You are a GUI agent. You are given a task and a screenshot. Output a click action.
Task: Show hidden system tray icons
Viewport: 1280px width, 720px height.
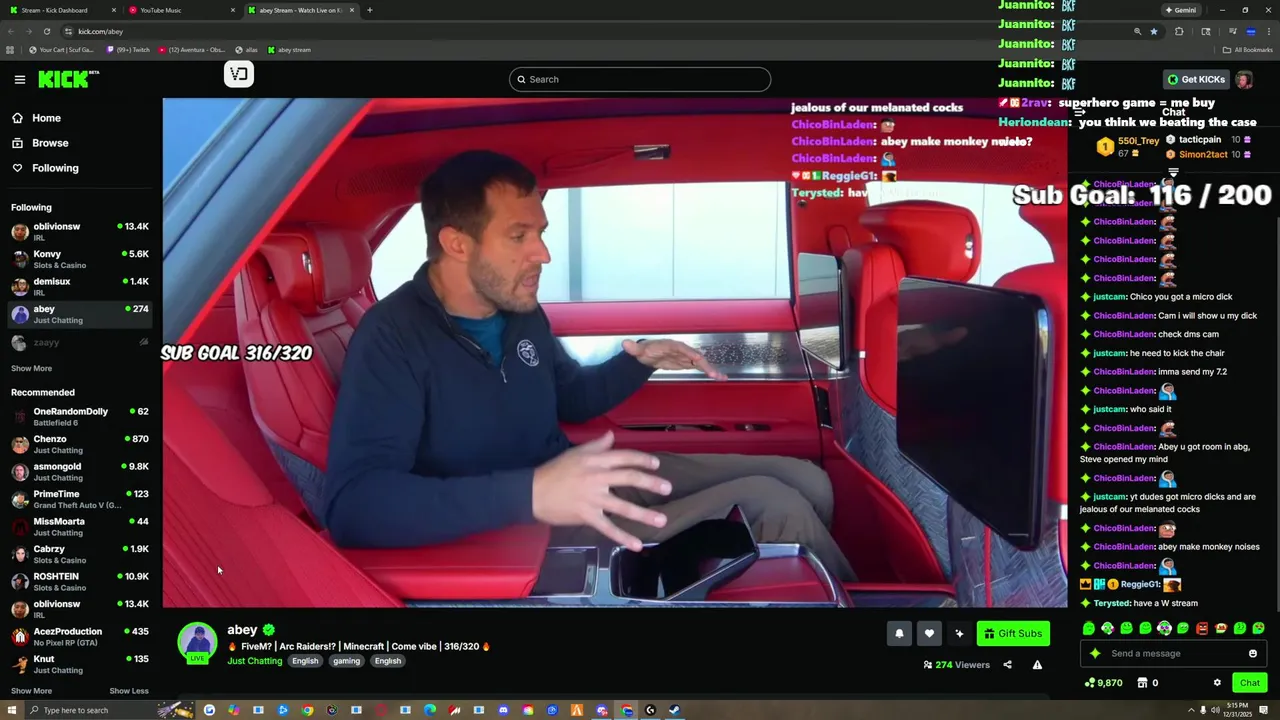click(1189, 710)
